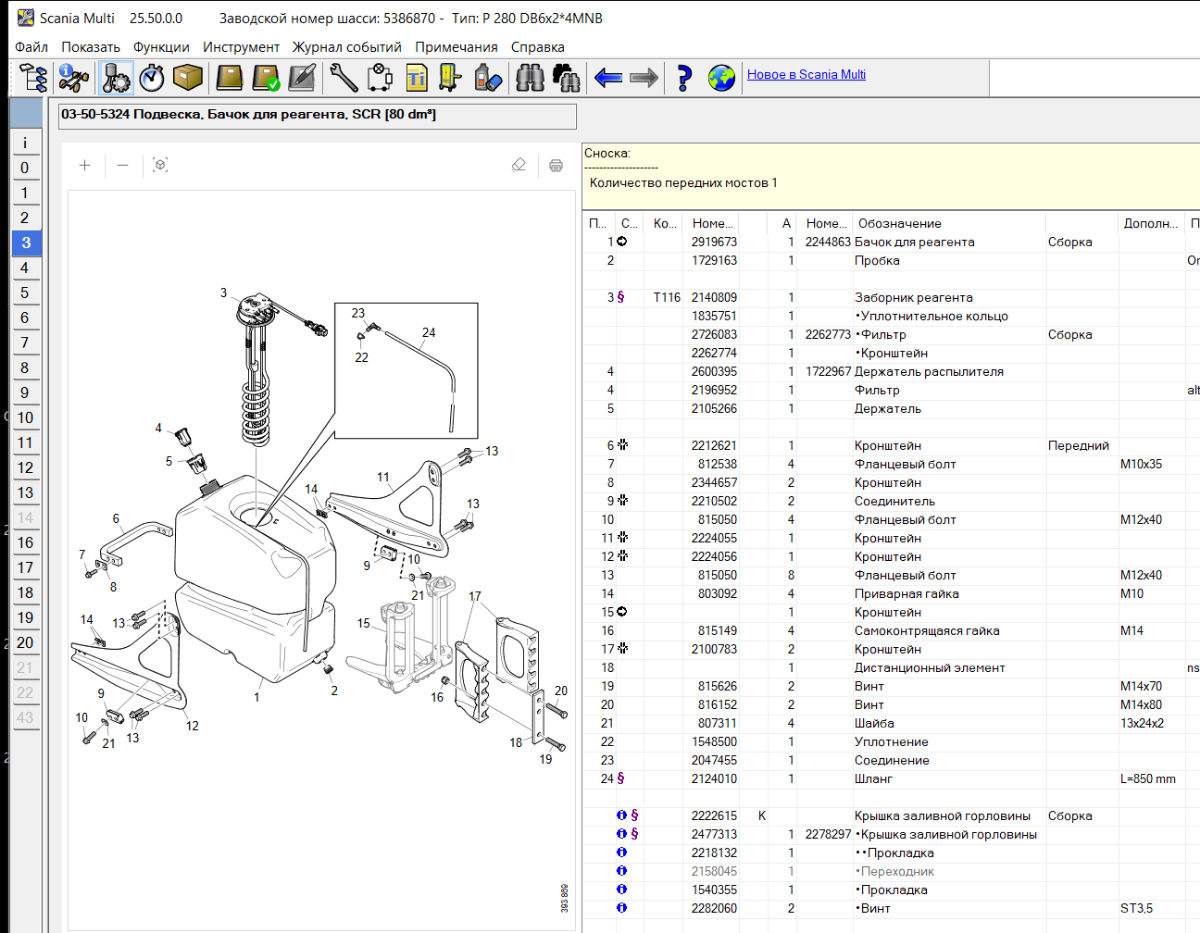Select the piston and gear parts icon
This screenshot has height=933, width=1200.
point(116,77)
